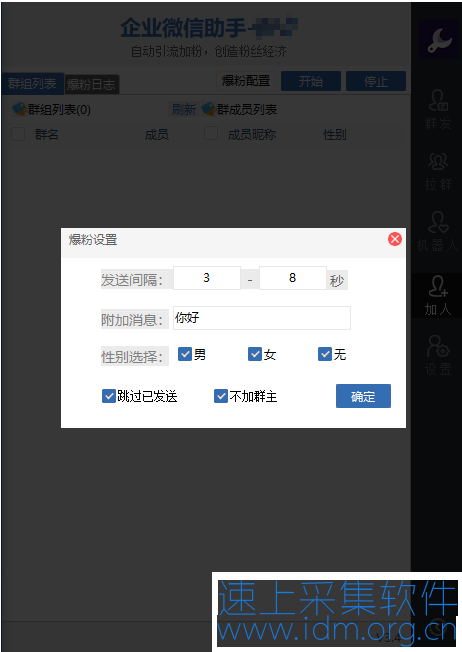Image resolution: width=462 pixels, height=652 pixels.
Task: Toggle the 男 gender checkbox
Action: click(x=185, y=354)
